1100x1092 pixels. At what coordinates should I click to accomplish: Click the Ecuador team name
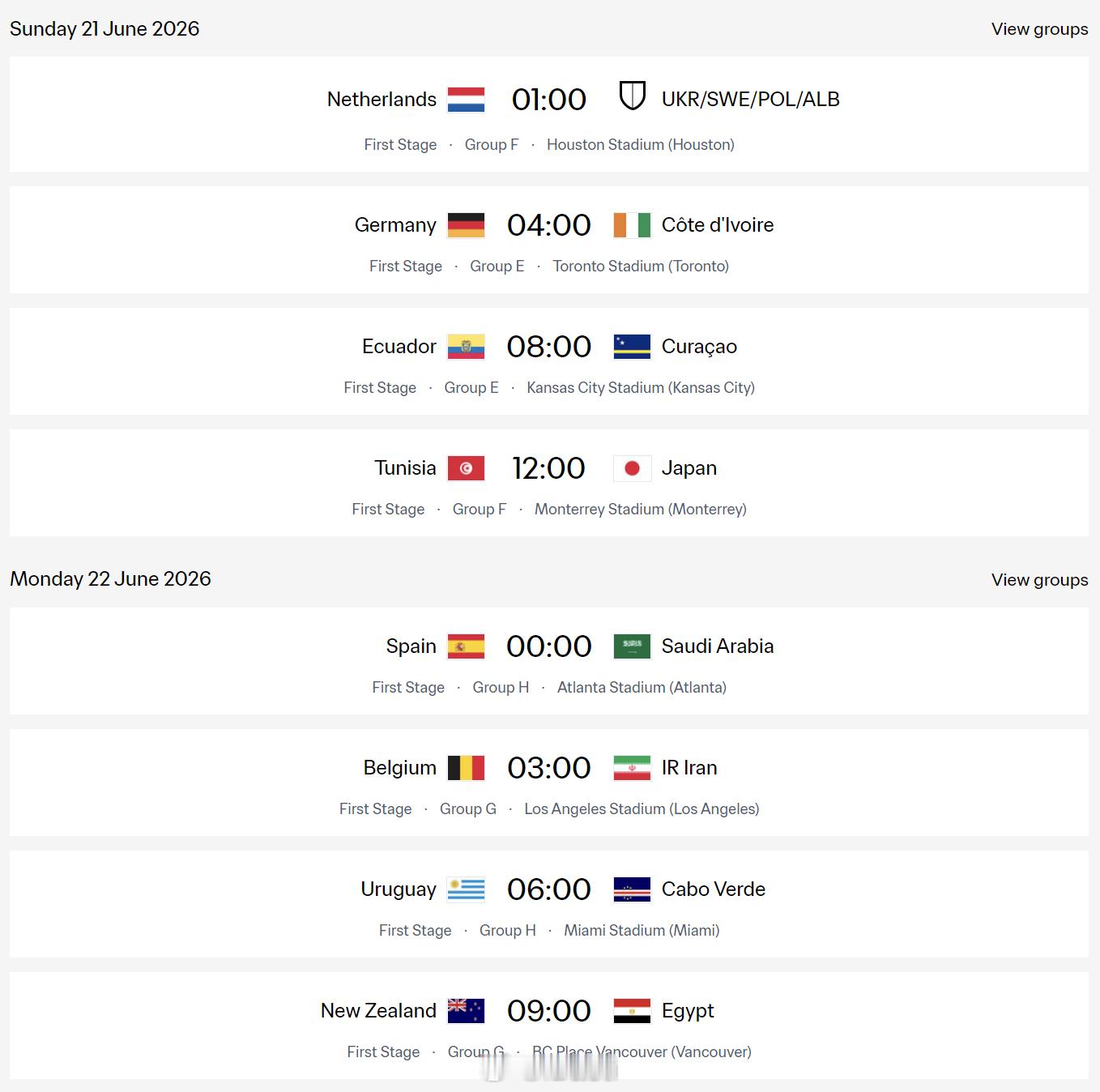click(399, 347)
